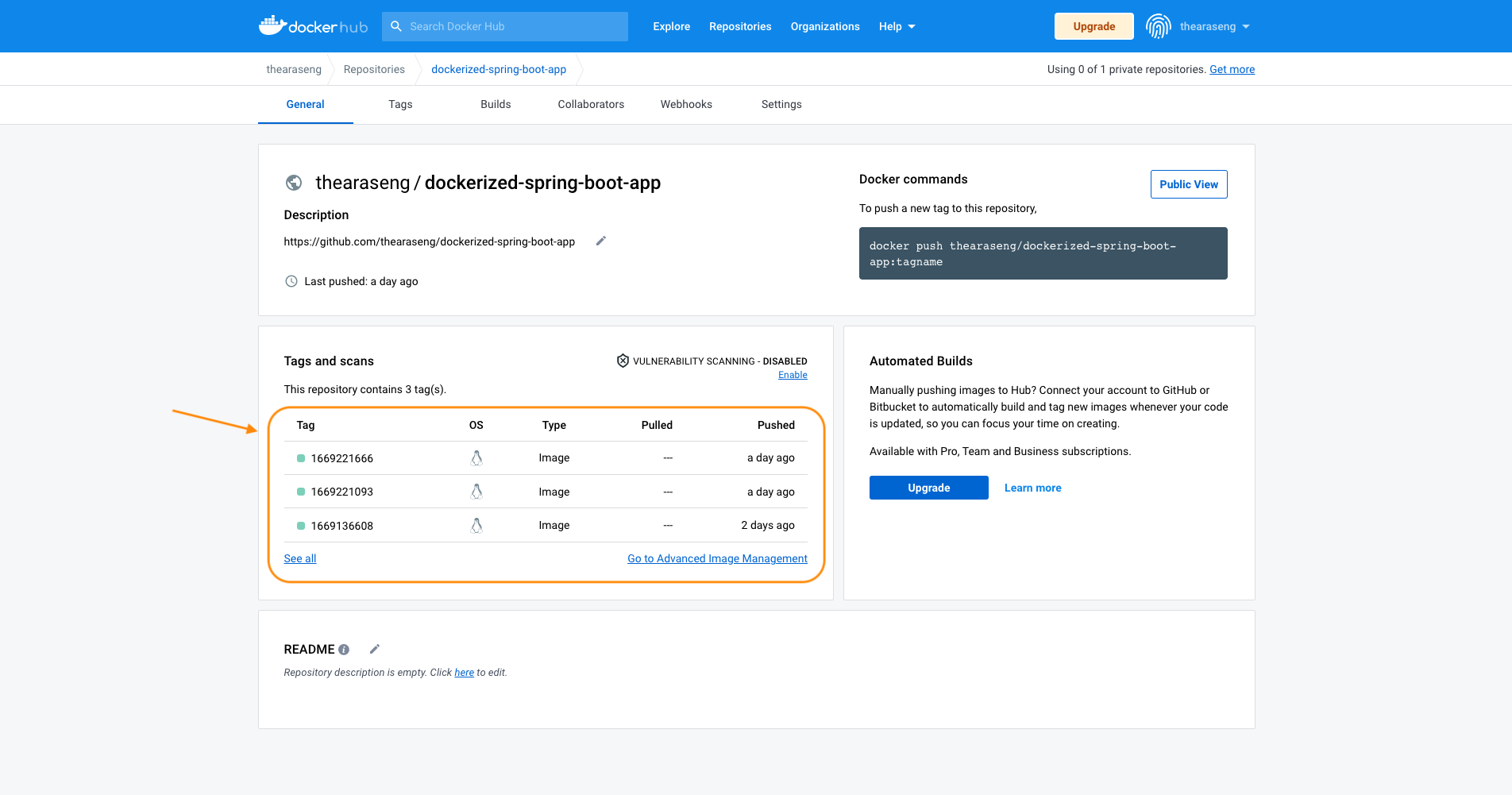Click the Linux penguin icon for tag 1669136608
1512x795 pixels.
tap(476, 526)
